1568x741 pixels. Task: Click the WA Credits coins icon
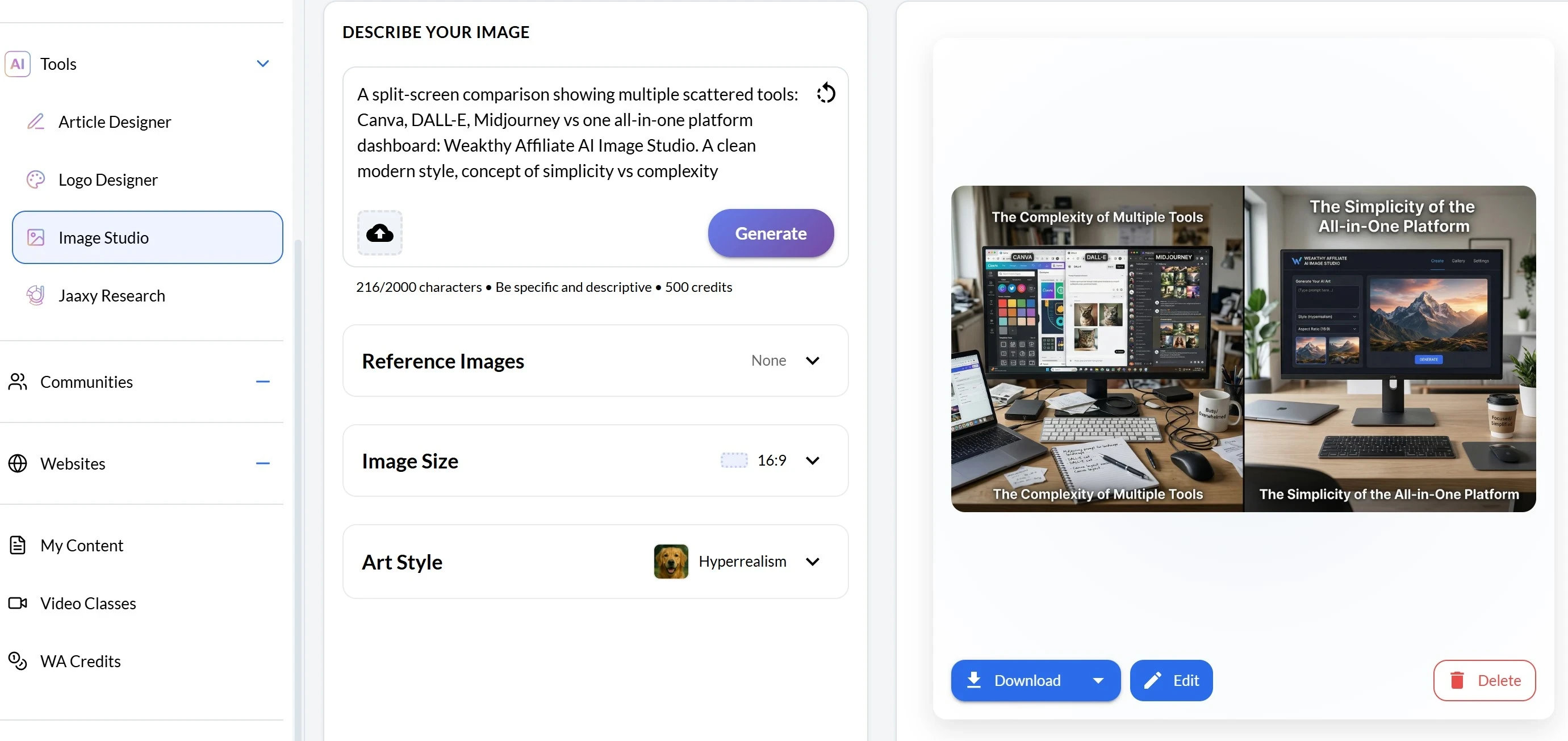click(x=18, y=661)
